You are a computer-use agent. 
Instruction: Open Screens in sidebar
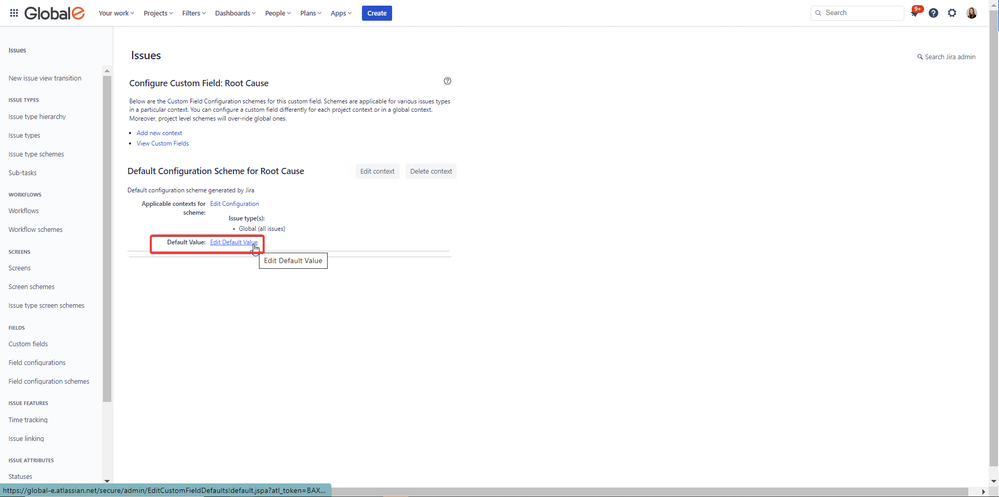point(20,268)
